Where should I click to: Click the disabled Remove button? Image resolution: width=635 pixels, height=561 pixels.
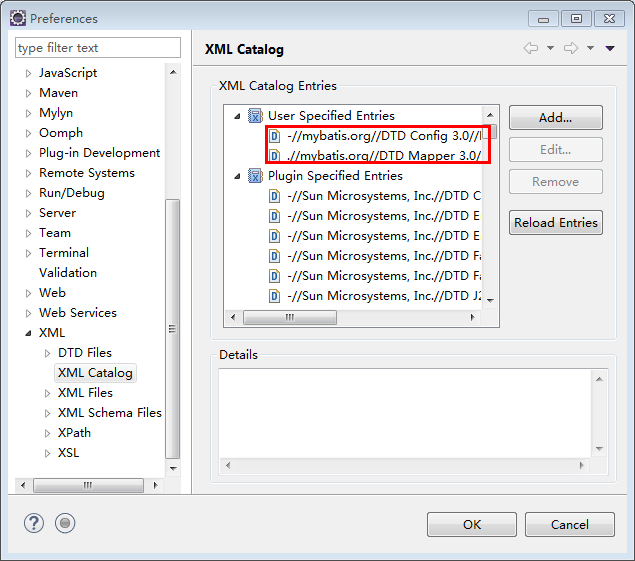point(556,181)
